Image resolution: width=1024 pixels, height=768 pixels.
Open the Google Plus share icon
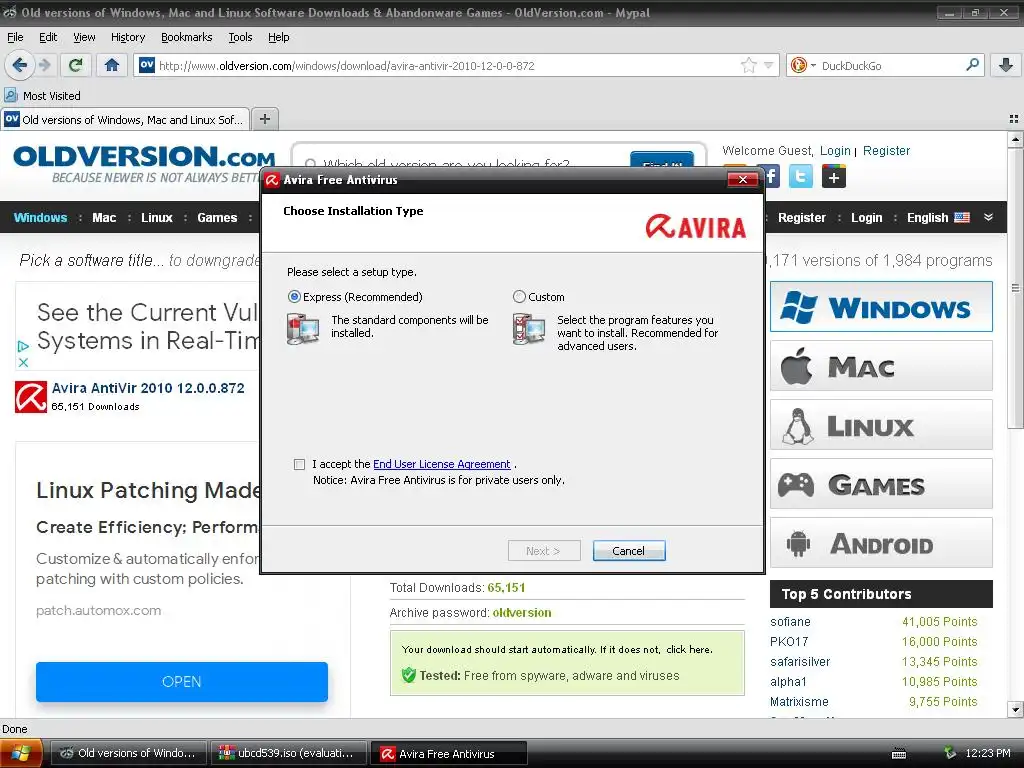point(834,176)
